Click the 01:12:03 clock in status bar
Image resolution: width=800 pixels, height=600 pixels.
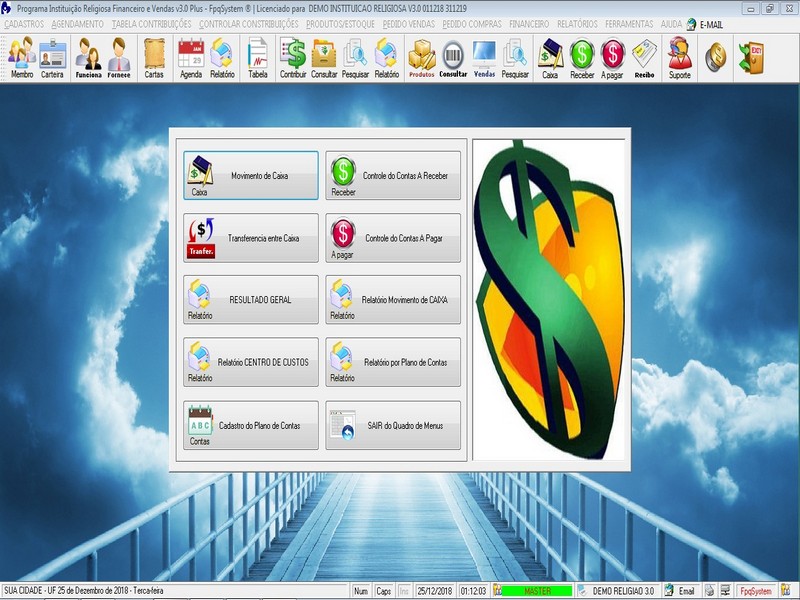473,591
